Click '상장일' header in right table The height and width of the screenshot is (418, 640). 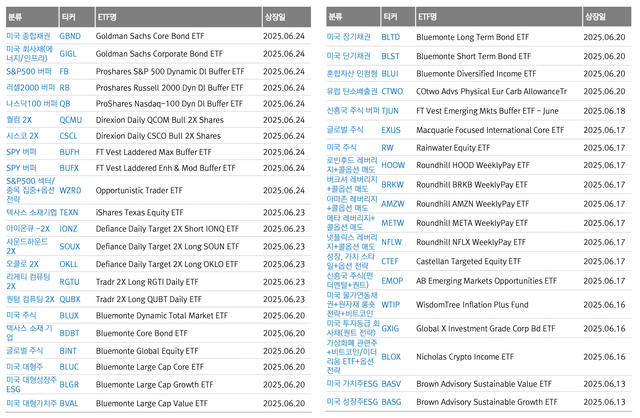pyautogui.click(x=595, y=17)
